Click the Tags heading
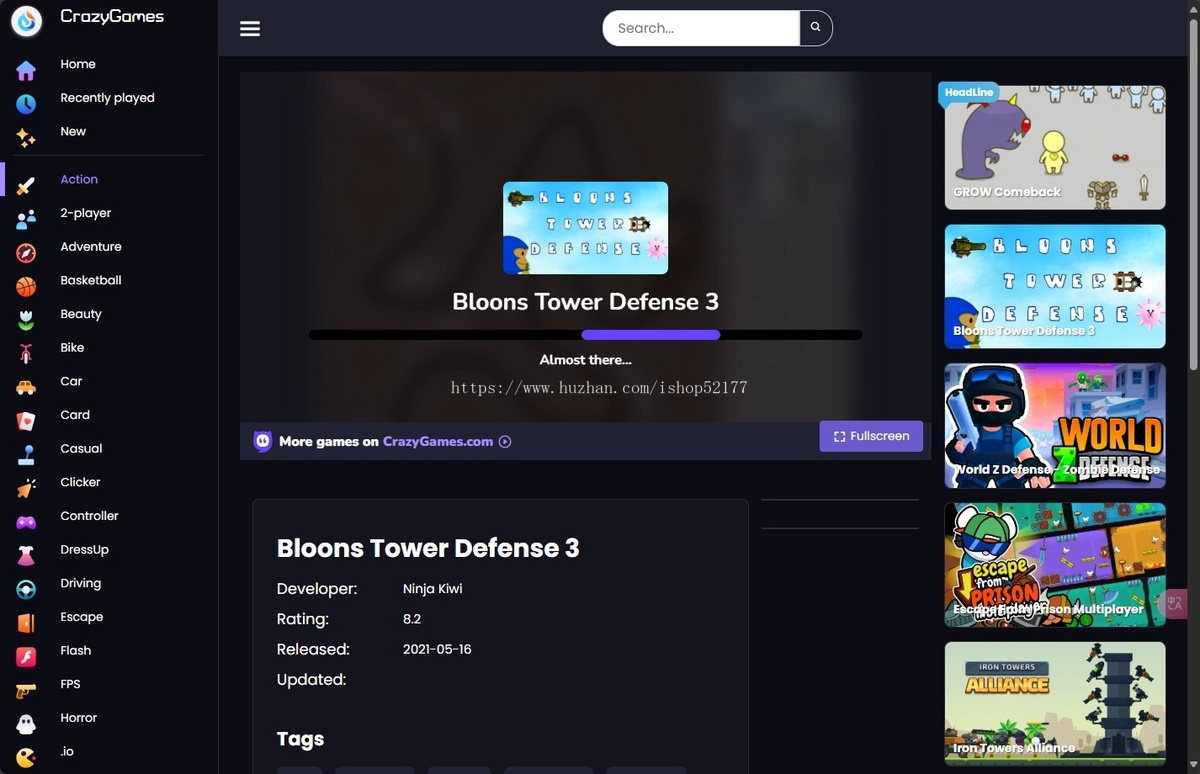1200x774 pixels. 300,739
